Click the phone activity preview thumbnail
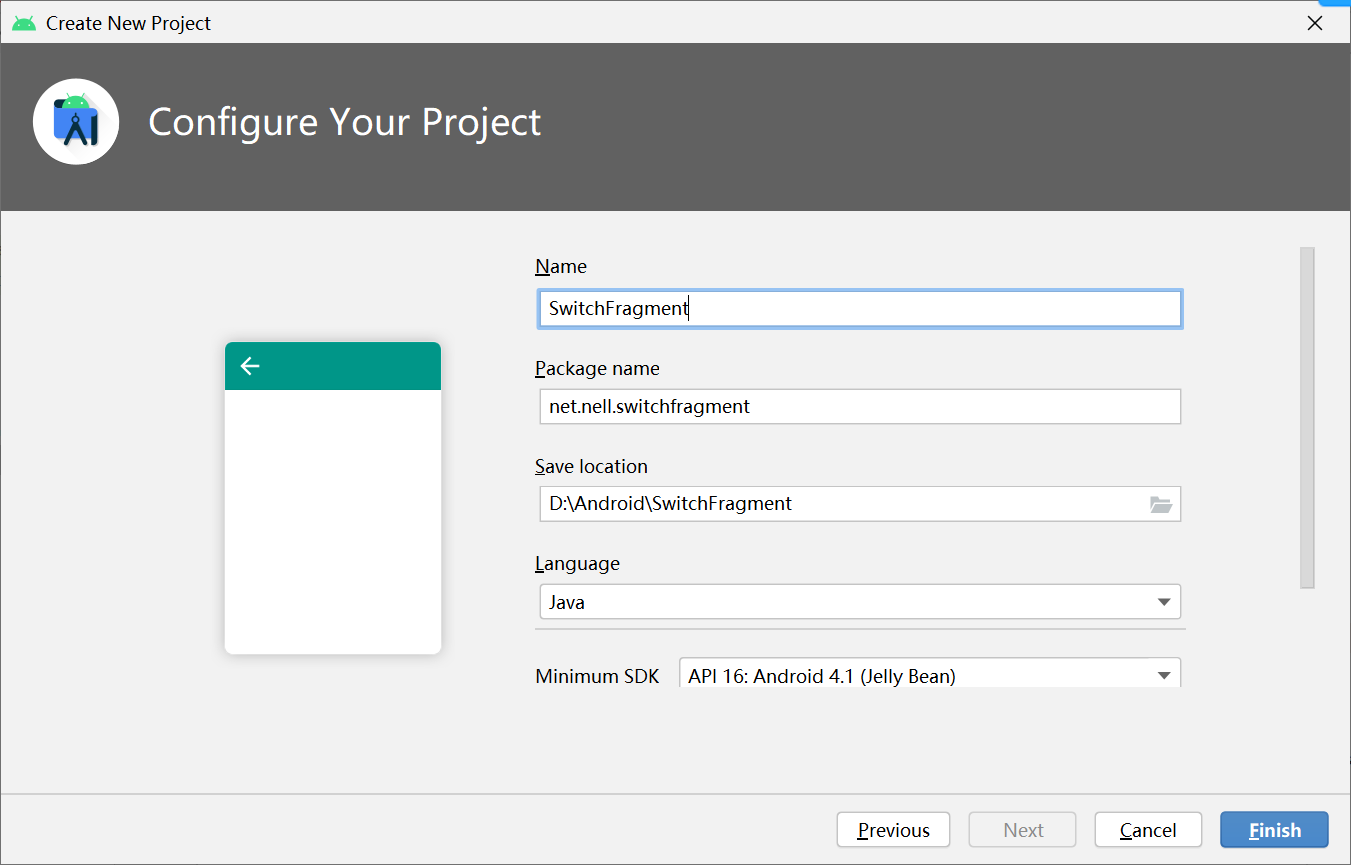This screenshot has width=1351, height=865. (333, 498)
